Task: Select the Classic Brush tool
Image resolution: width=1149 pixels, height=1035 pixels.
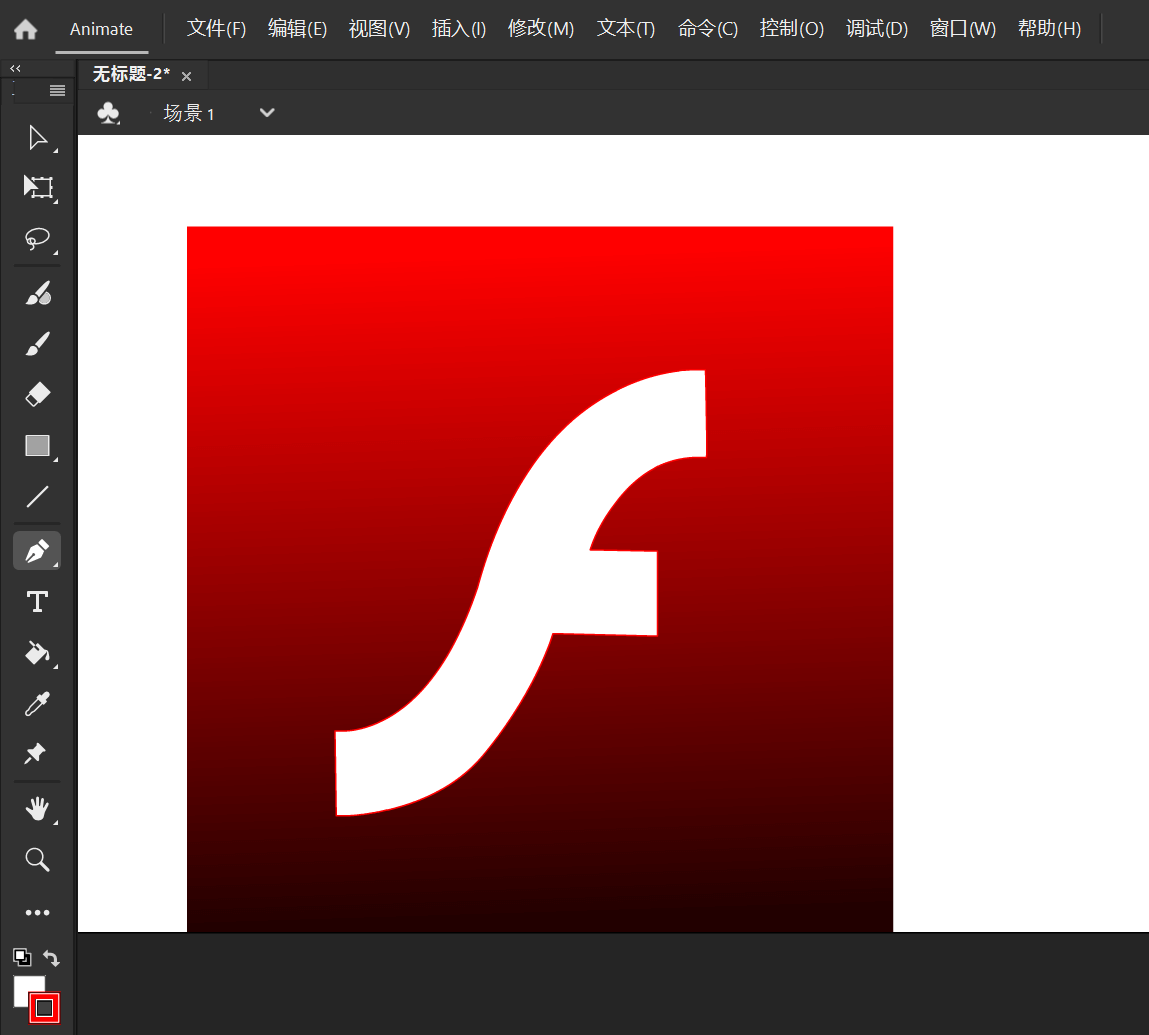Action: pos(37,344)
